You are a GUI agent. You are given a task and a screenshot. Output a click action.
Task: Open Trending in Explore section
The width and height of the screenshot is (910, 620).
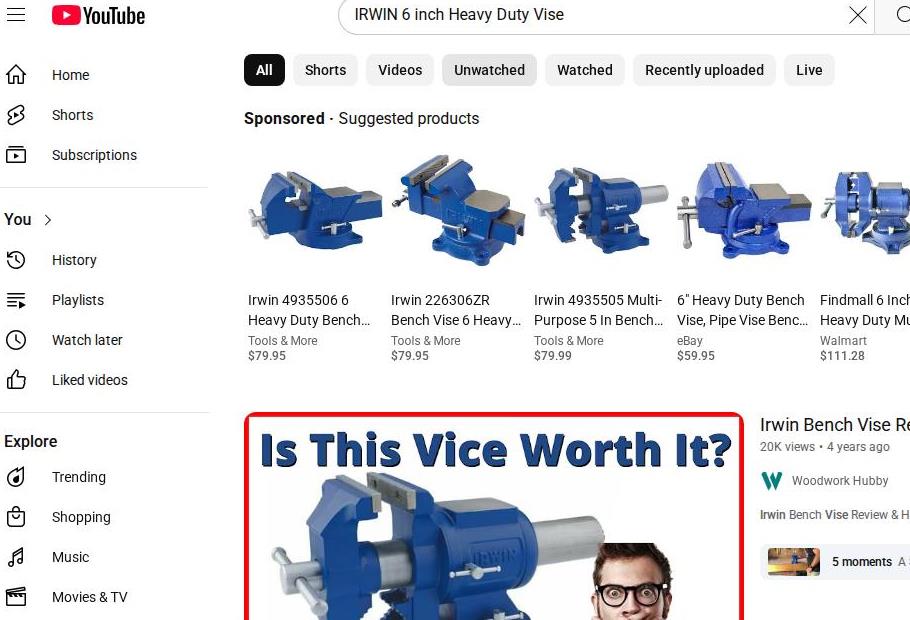click(78, 477)
